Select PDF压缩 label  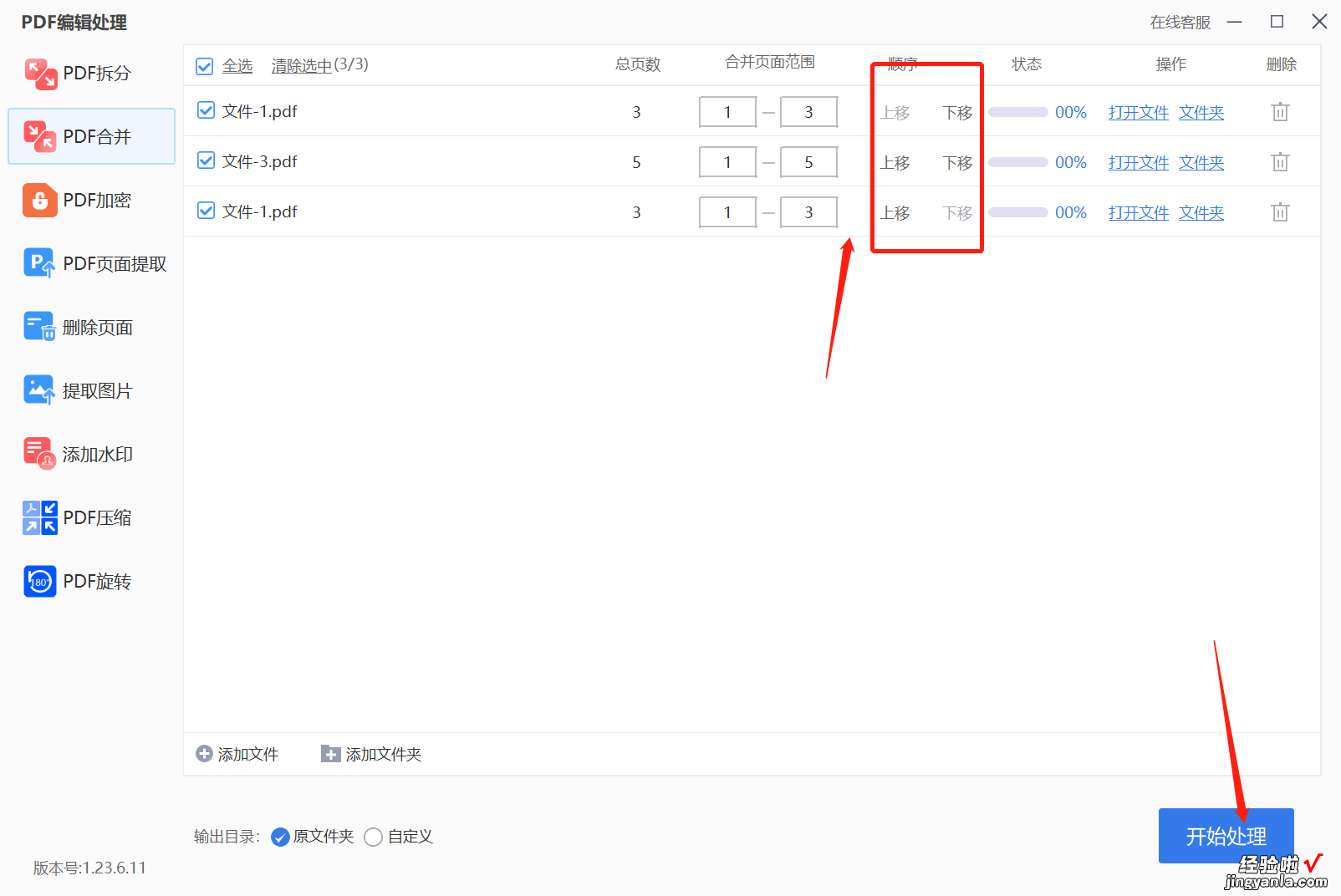click(x=97, y=518)
